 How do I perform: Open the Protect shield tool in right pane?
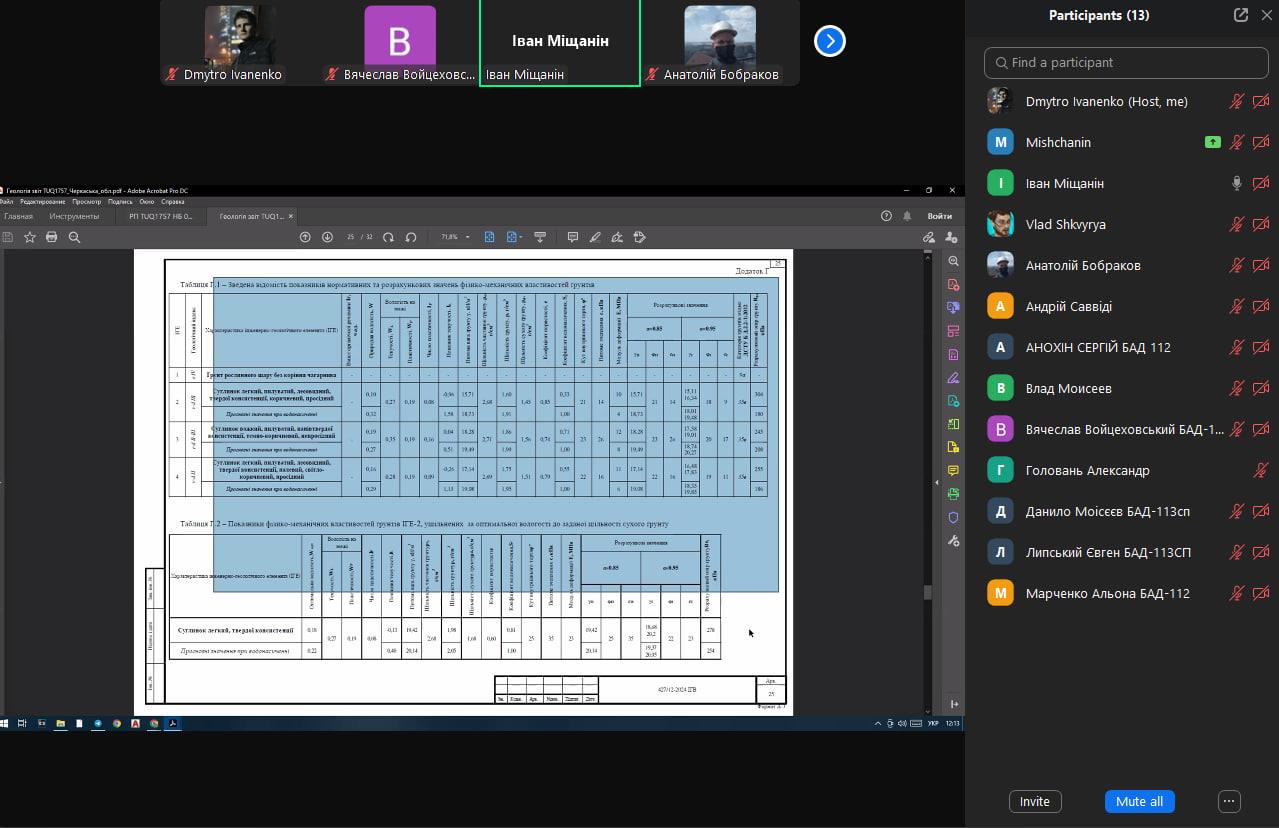click(953, 517)
